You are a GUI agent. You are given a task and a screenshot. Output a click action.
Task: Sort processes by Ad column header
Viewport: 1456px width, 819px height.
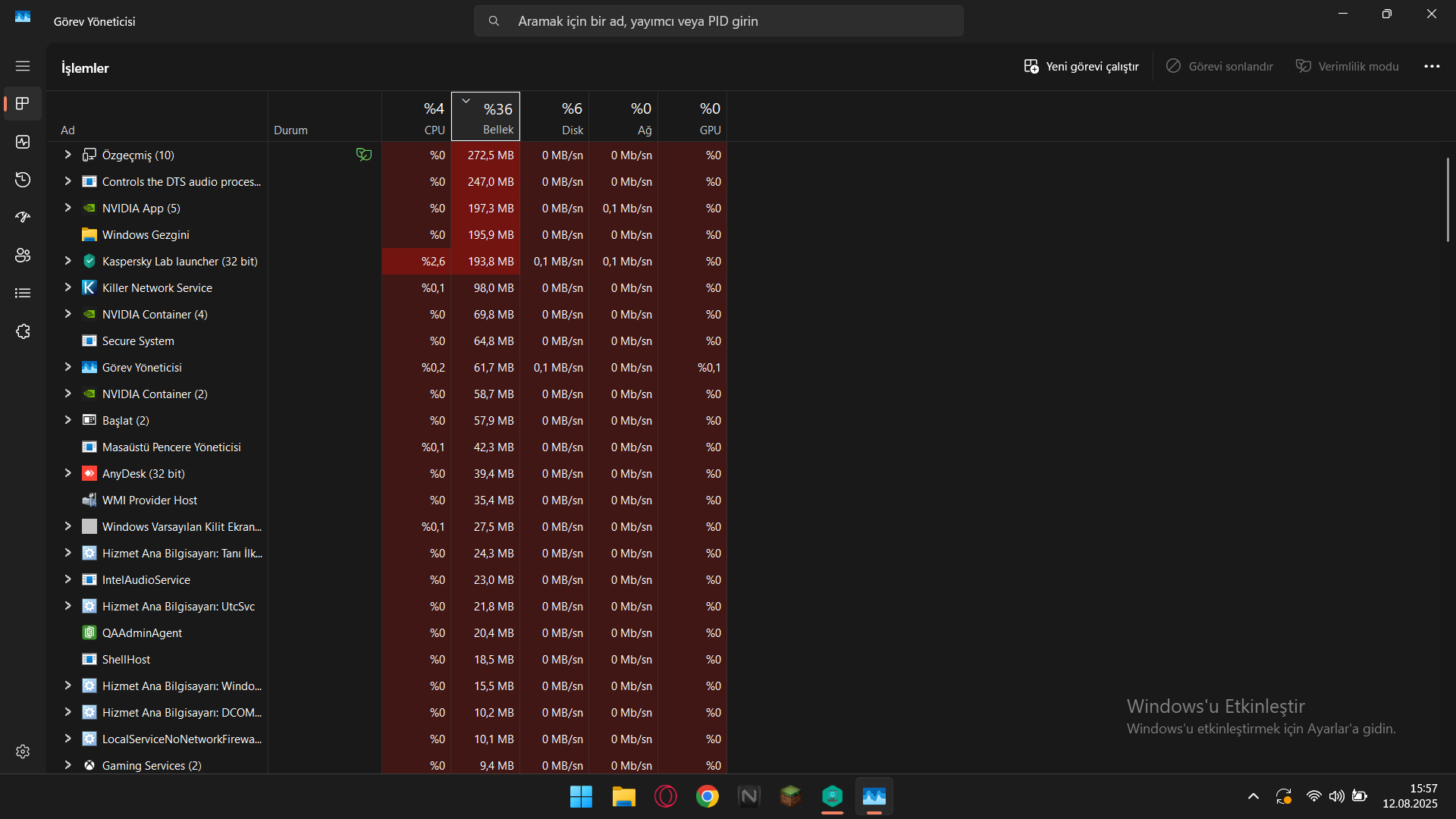(x=157, y=117)
